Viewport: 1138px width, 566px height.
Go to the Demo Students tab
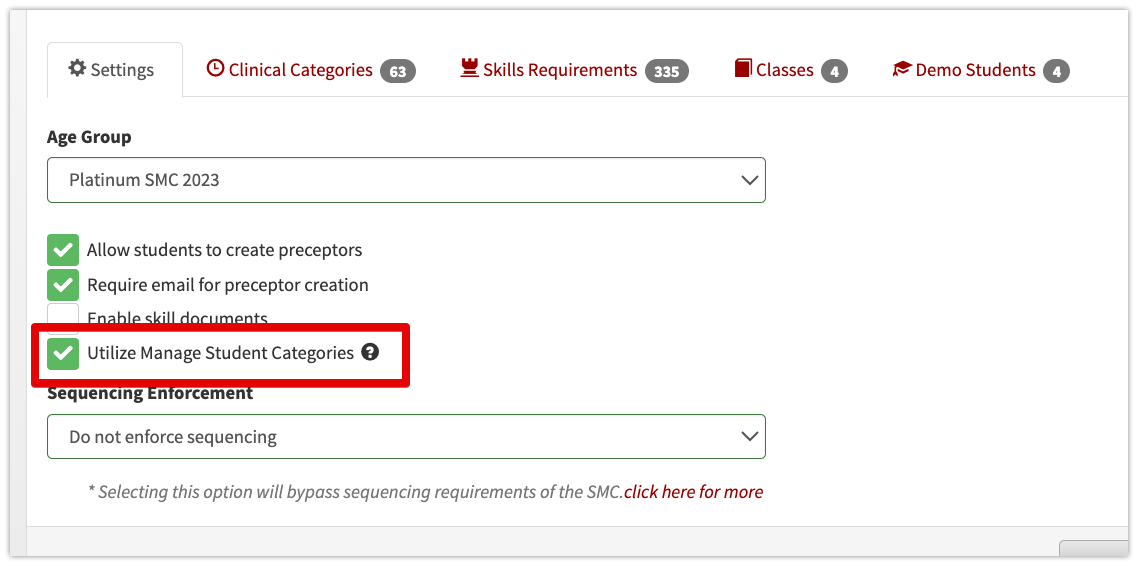pos(981,70)
